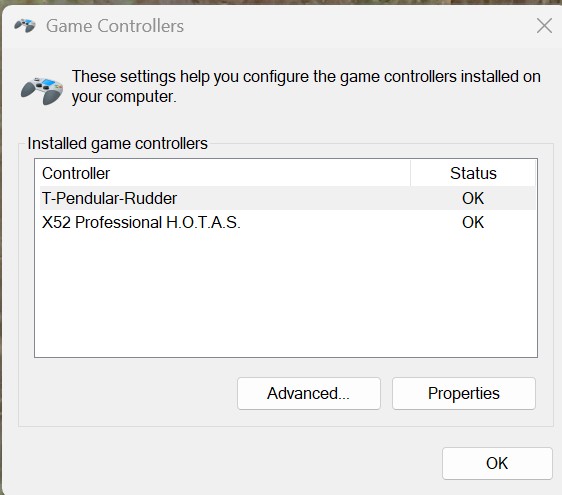The height and width of the screenshot is (495, 562).
Task: Select the T-Pendular-Rudder controller row
Action: (x=288, y=198)
